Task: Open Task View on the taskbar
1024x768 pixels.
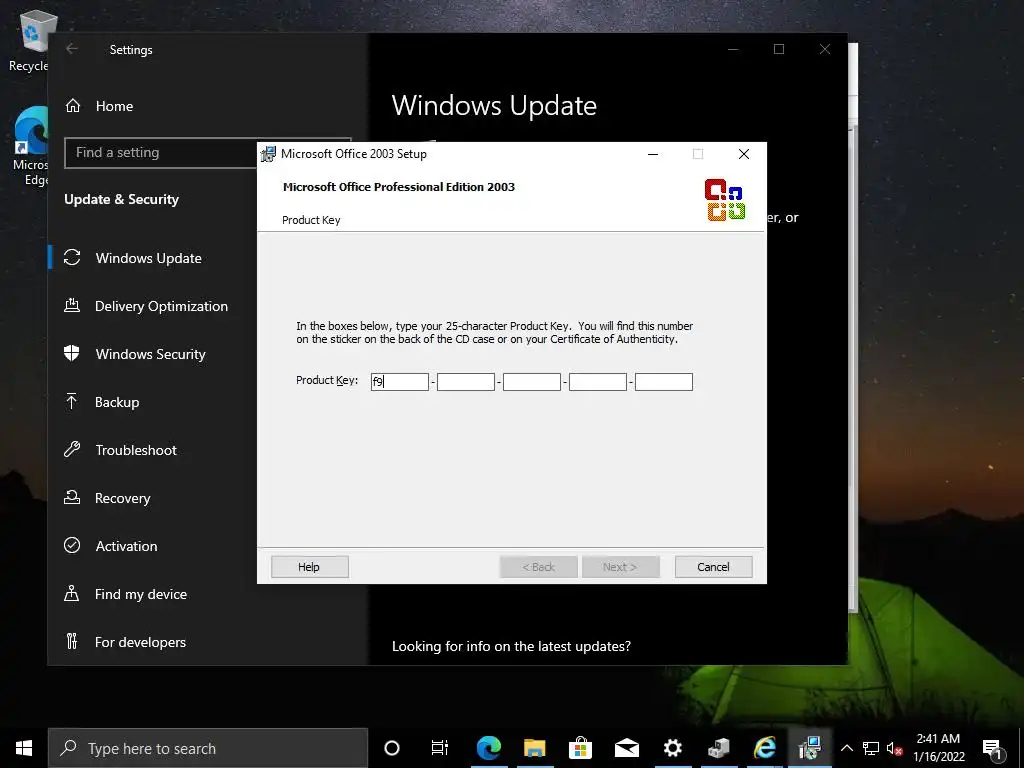Action: [x=440, y=748]
